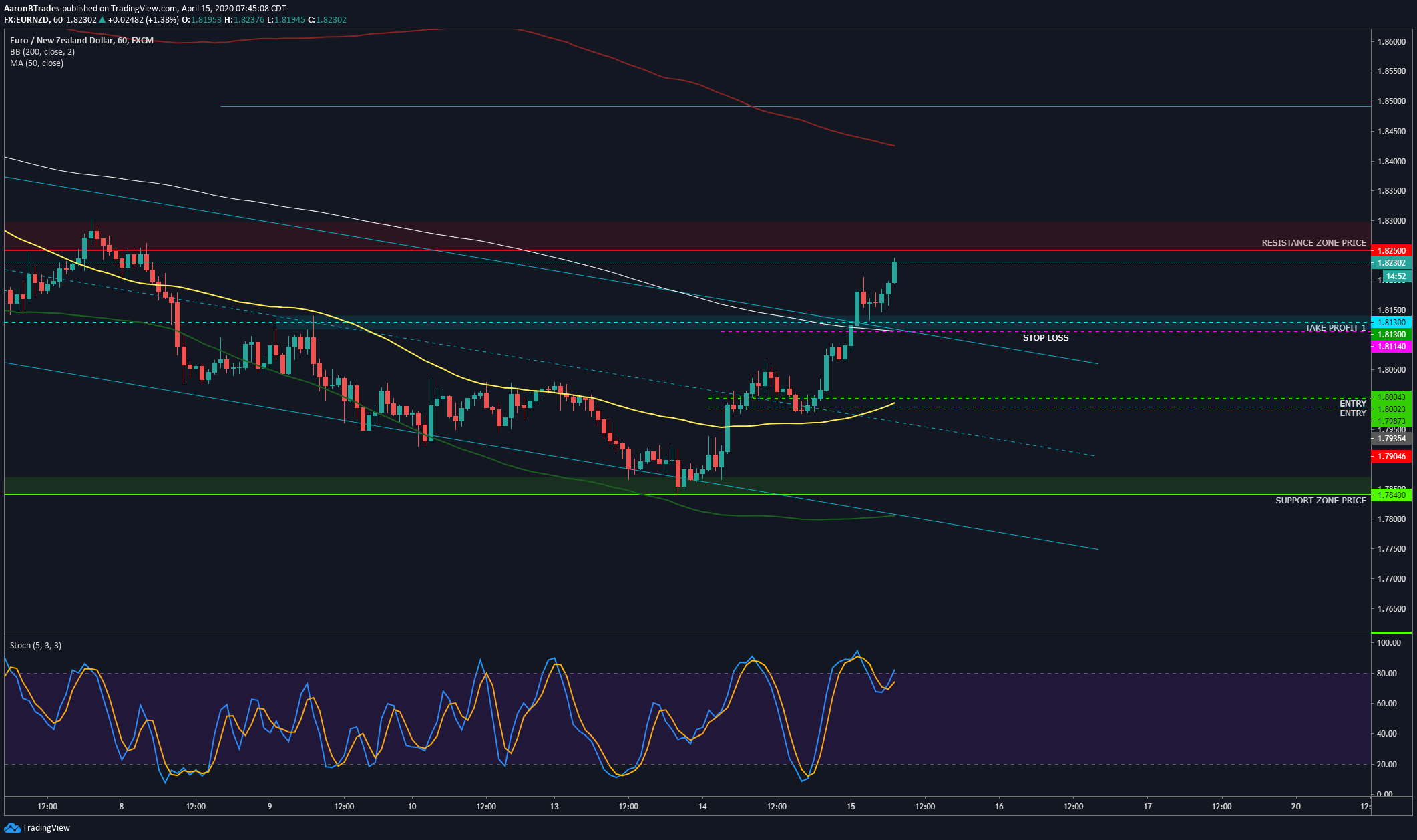
Task: Click the date label 13 on time axis
Action: [x=554, y=807]
